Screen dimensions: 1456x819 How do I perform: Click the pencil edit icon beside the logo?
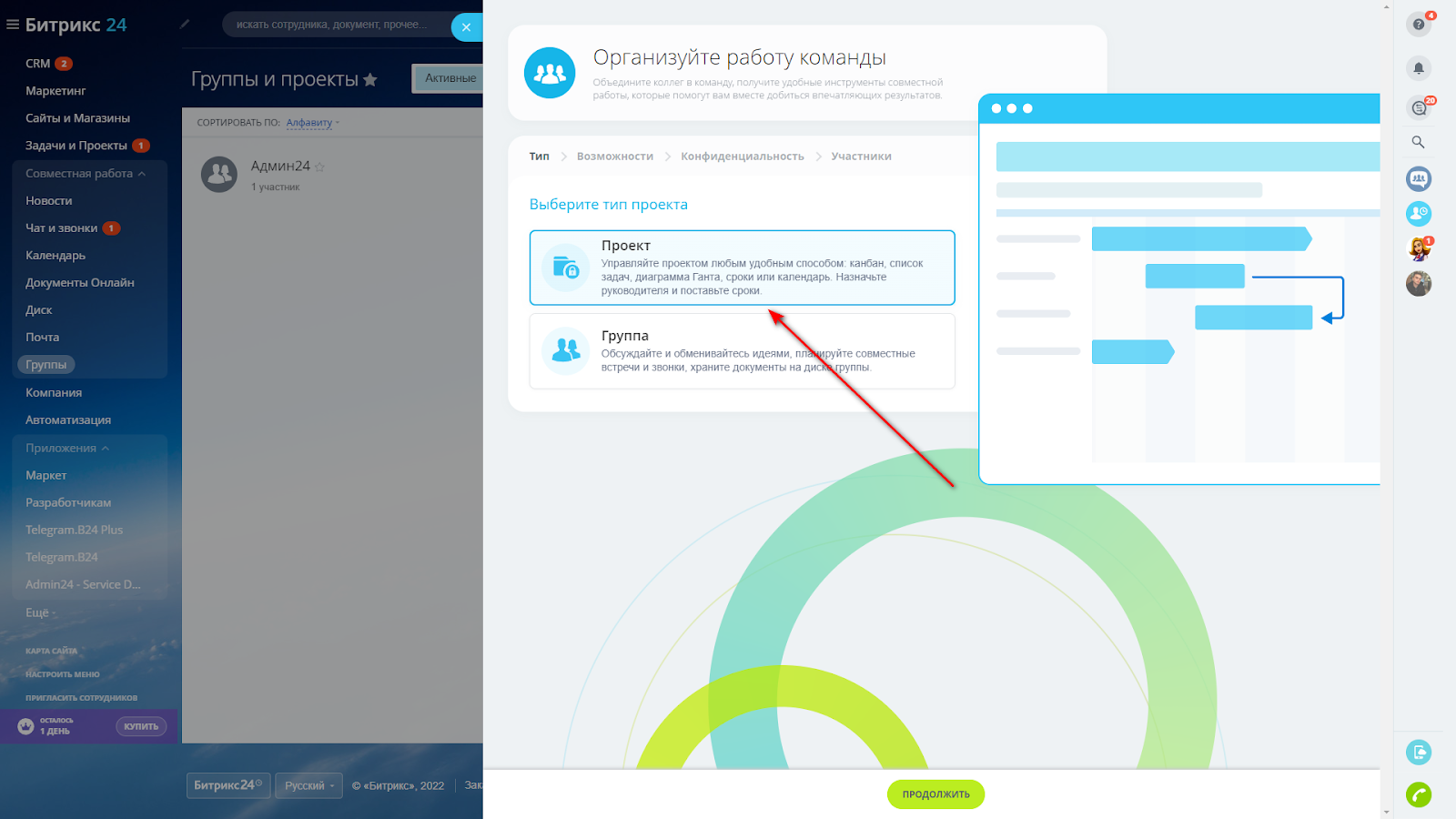tap(185, 25)
